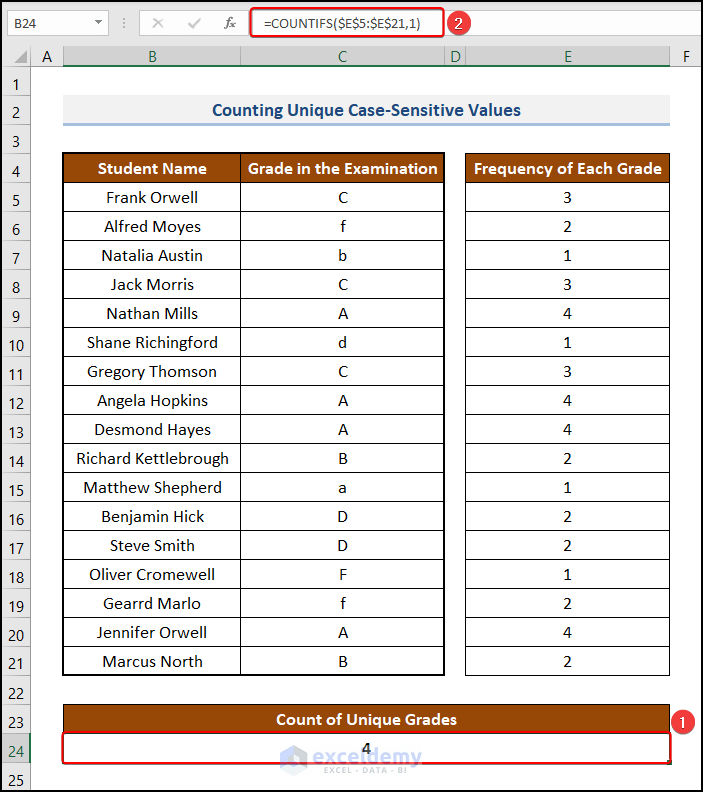Image resolution: width=703 pixels, height=792 pixels.
Task: Click the Select All corner triangle
Action: point(20,56)
